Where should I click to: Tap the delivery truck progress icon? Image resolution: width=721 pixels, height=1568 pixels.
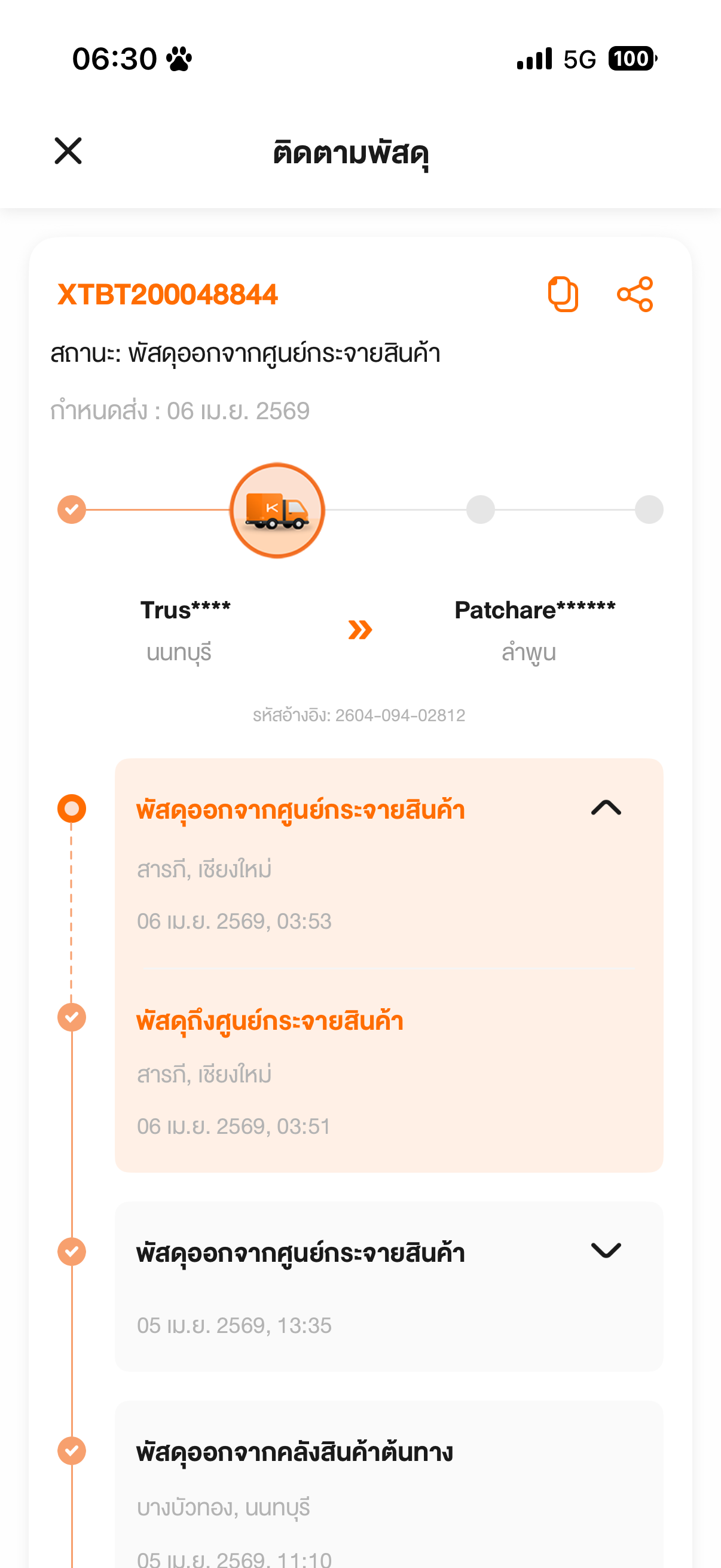[x=277, y=510]
